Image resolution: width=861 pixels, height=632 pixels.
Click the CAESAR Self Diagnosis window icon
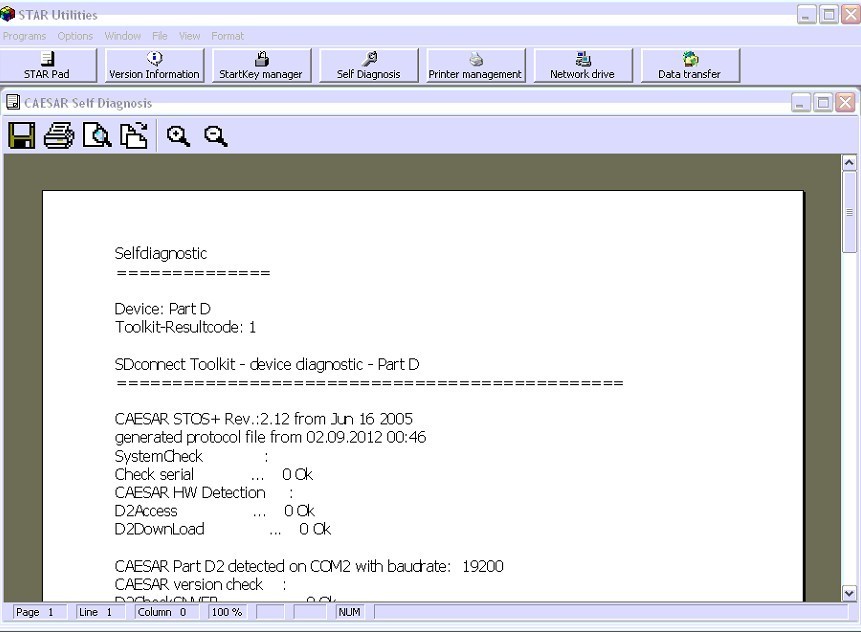pyautogui.click(x=13, y=102)
